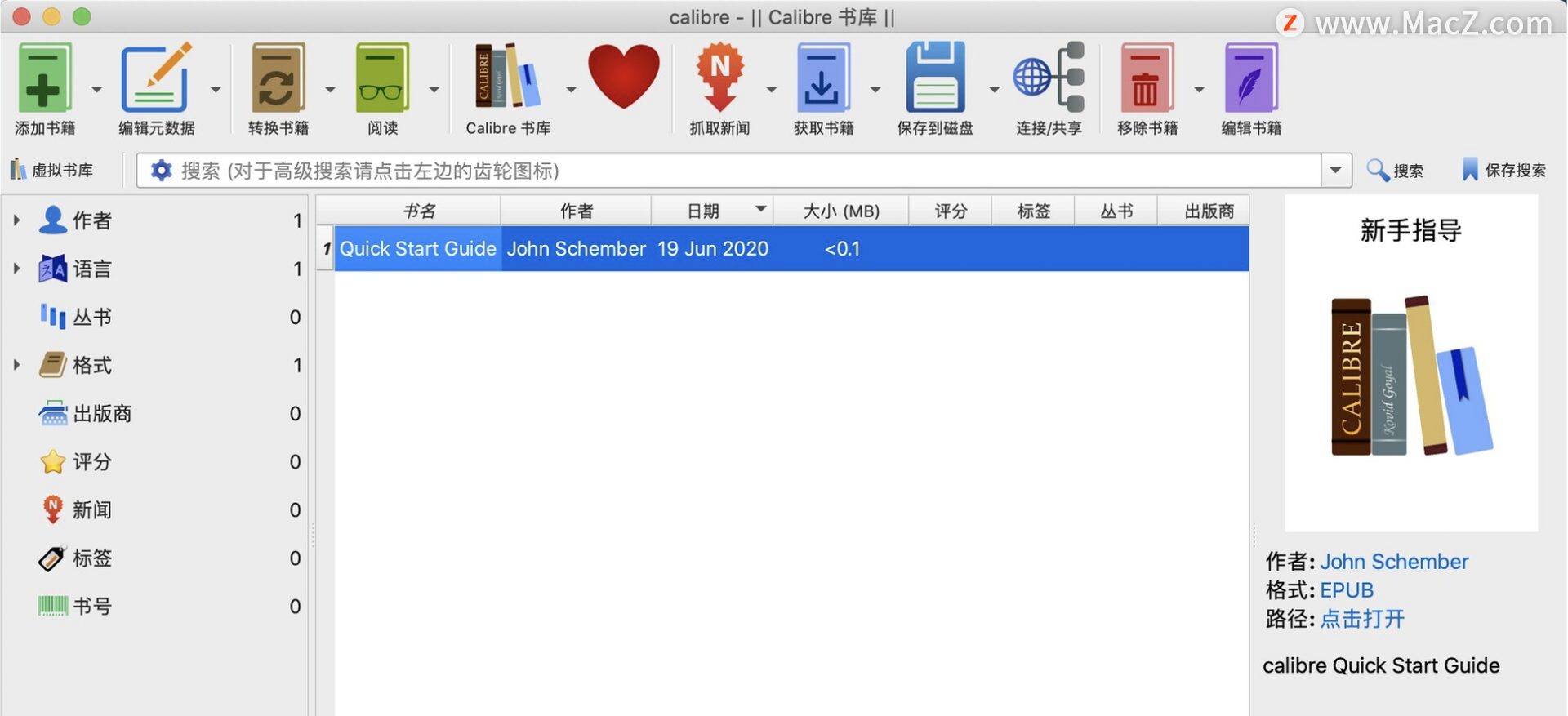Viewport: 1568px width, 716px height.
Task: Open the Edit book icon (编辑书籍)
Action: pyautogui.click(x=1251, y=78)
